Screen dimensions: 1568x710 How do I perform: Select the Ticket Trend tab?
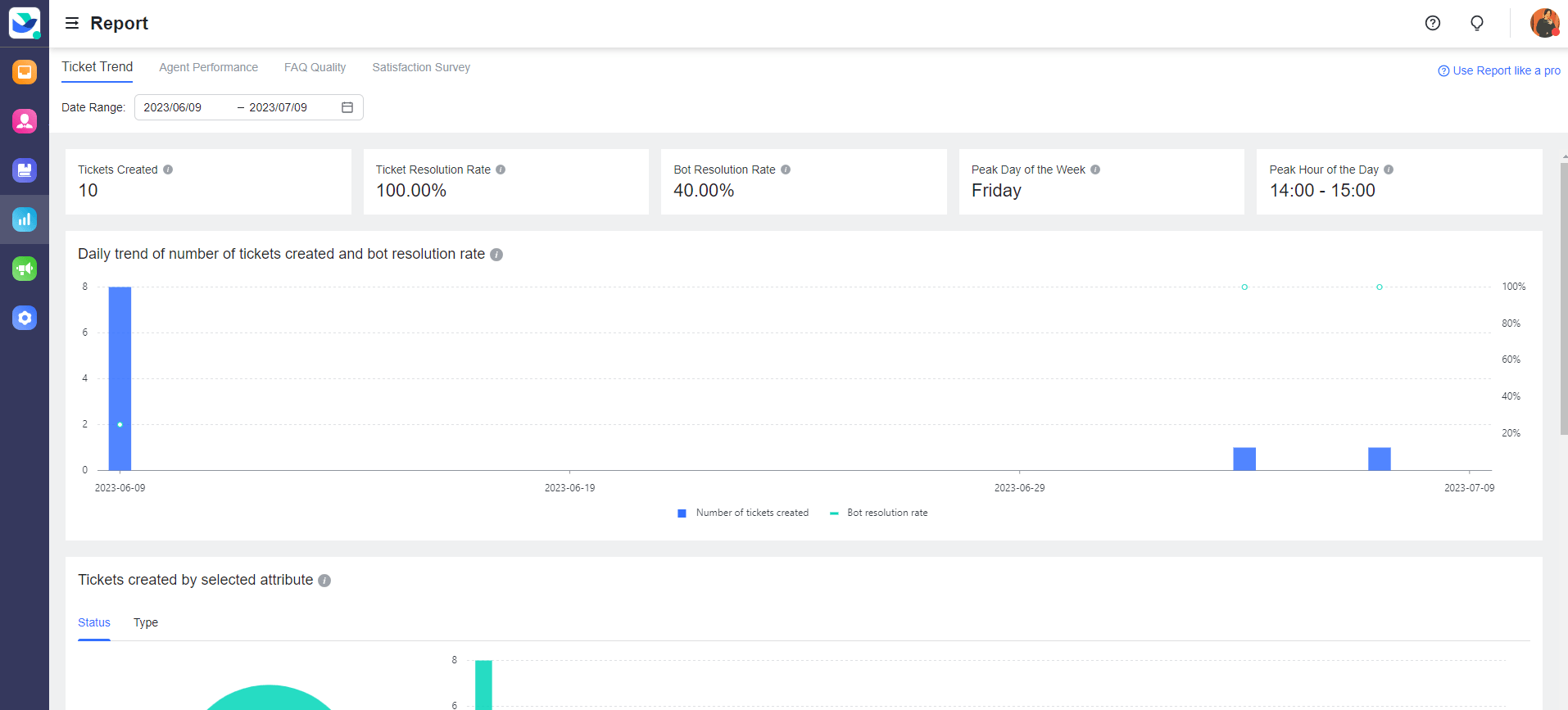[x=97, y=67]
